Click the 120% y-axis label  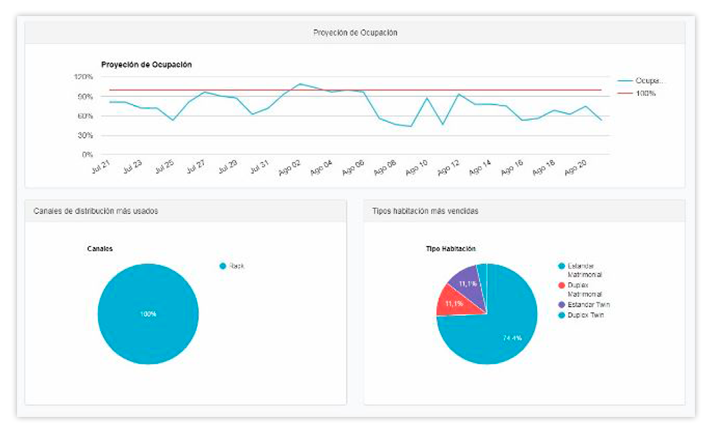click(x=83, y=77)
